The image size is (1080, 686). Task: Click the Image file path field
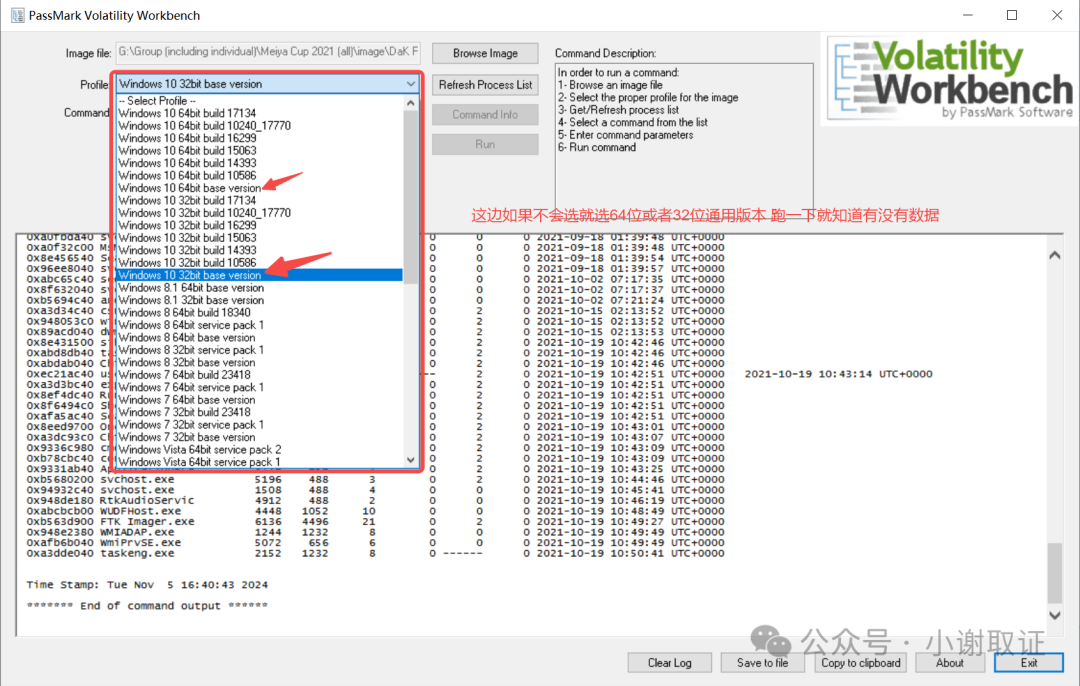click(268, 52)
